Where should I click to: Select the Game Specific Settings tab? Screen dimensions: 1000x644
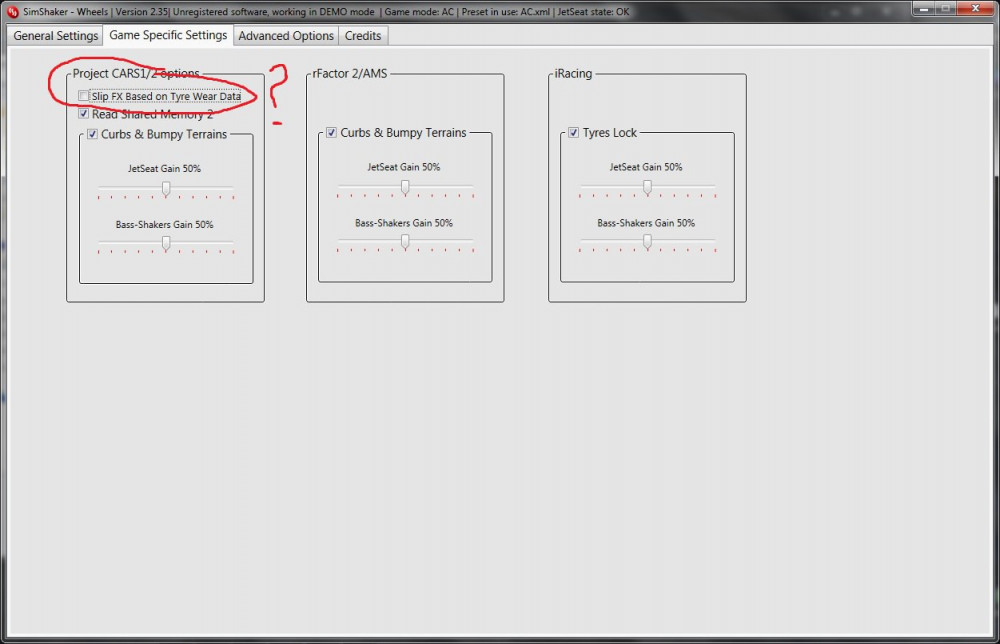tap(168, 35)
